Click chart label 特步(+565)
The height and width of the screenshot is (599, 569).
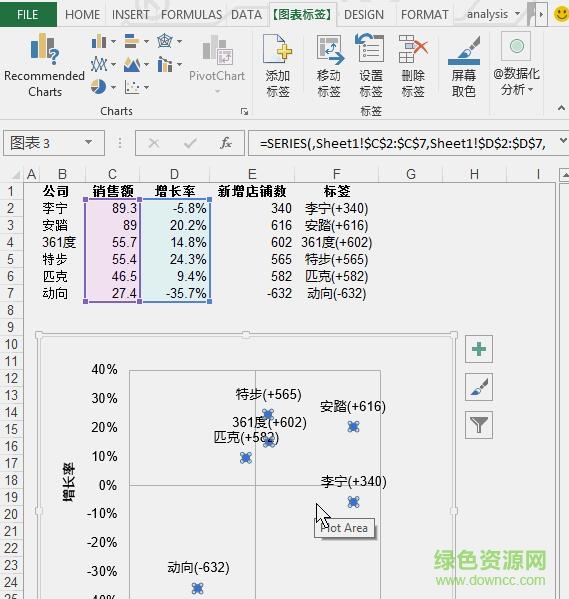269,394
